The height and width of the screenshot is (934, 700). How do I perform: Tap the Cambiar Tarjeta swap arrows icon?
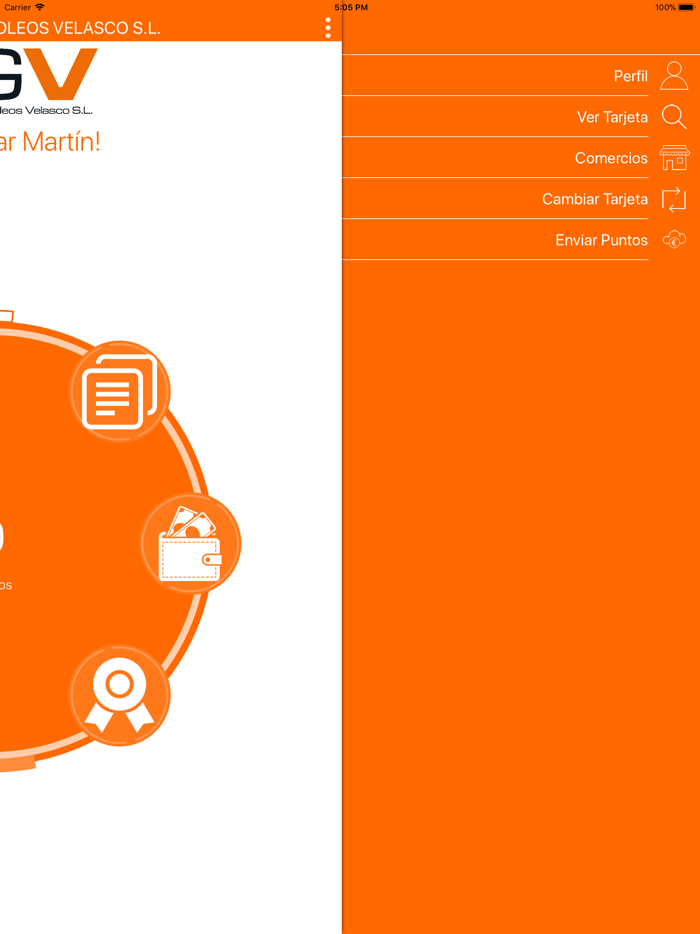[674, 199]
